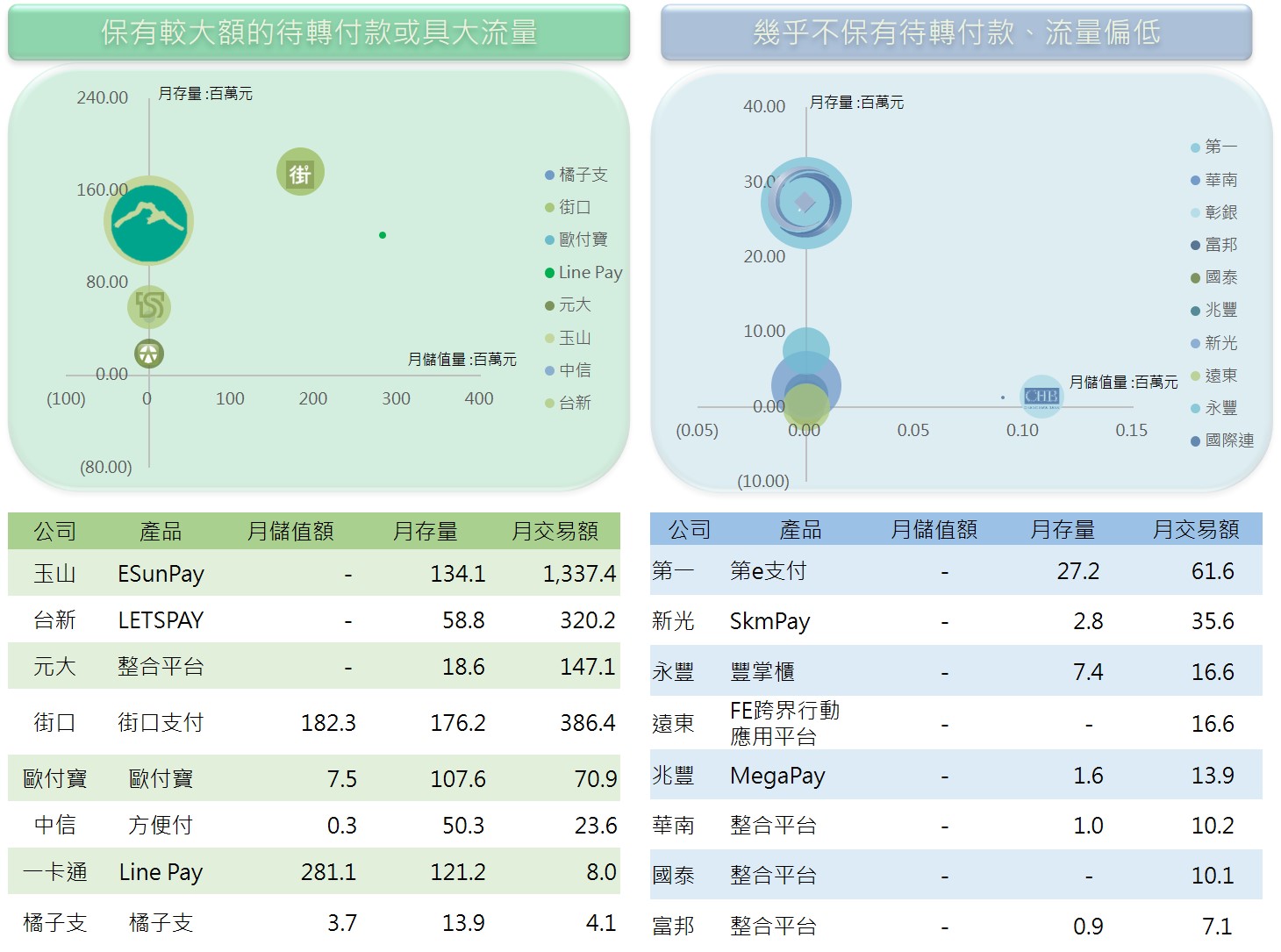Screen dimensions: 1281x952
Task: Click 月儲值量:百萬元 axis label in right chart
Action: click(x=1123, y=382)
